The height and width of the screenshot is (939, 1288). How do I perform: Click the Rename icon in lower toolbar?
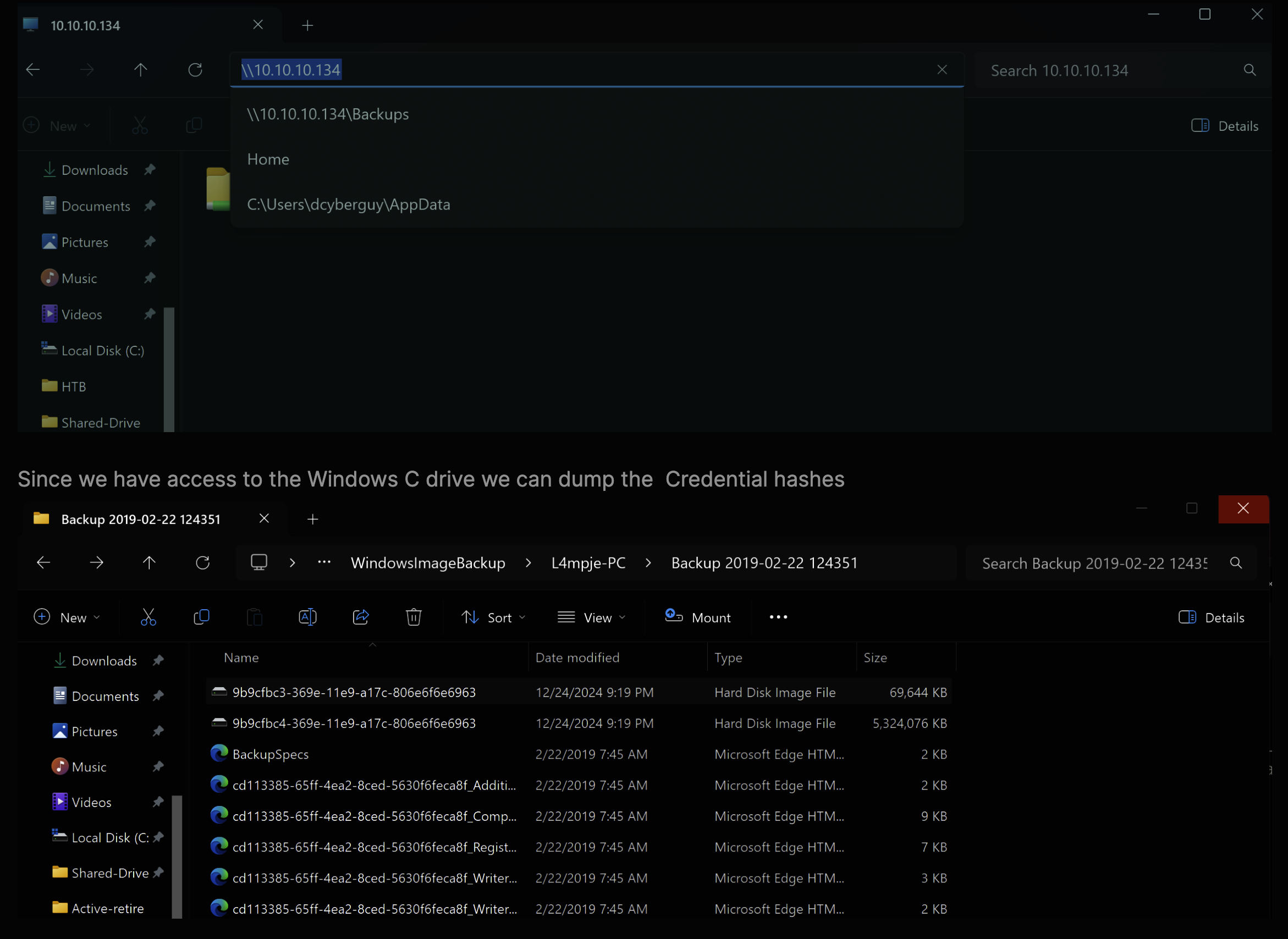[x=307, y=617]
